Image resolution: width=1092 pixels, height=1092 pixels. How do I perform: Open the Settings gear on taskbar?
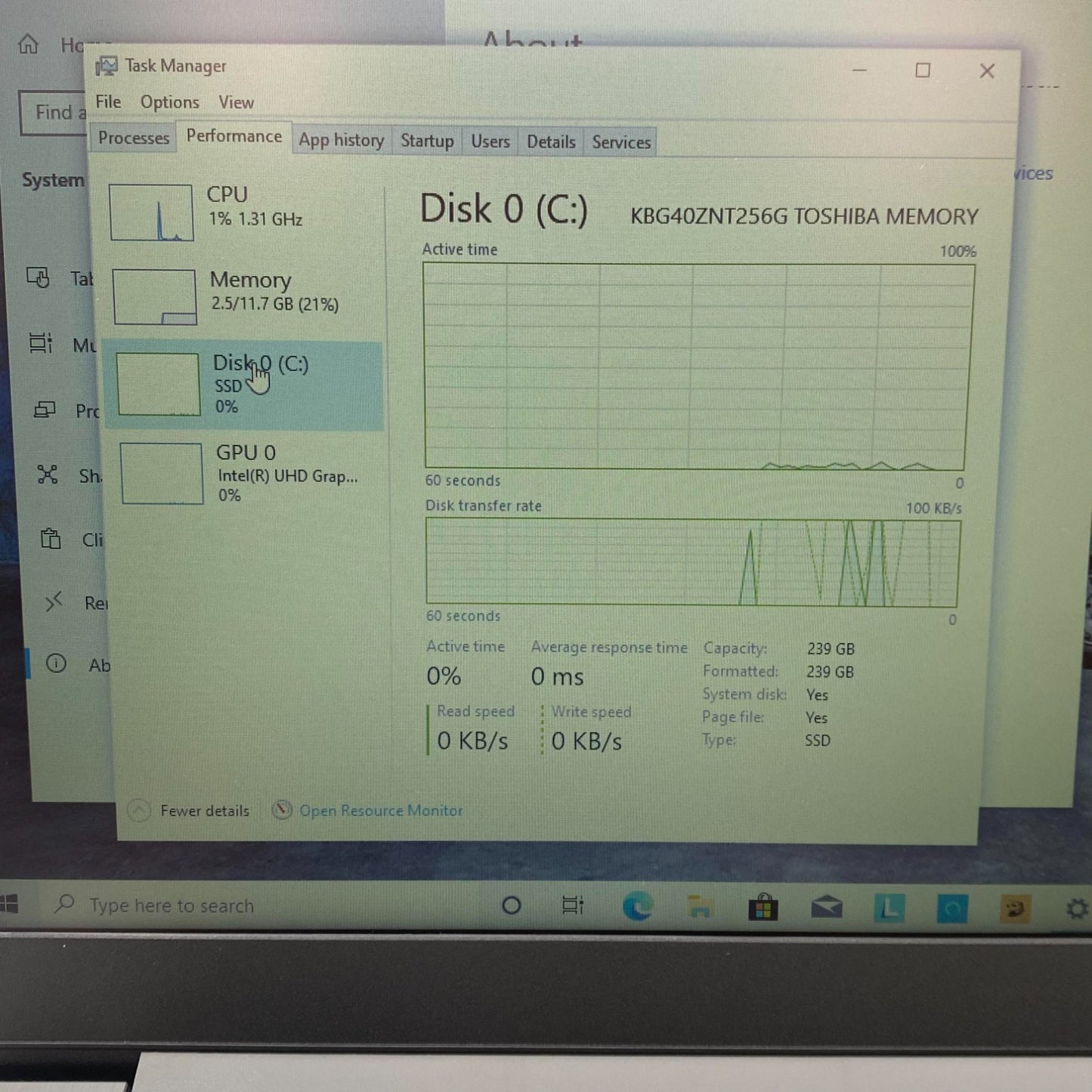1077,909
